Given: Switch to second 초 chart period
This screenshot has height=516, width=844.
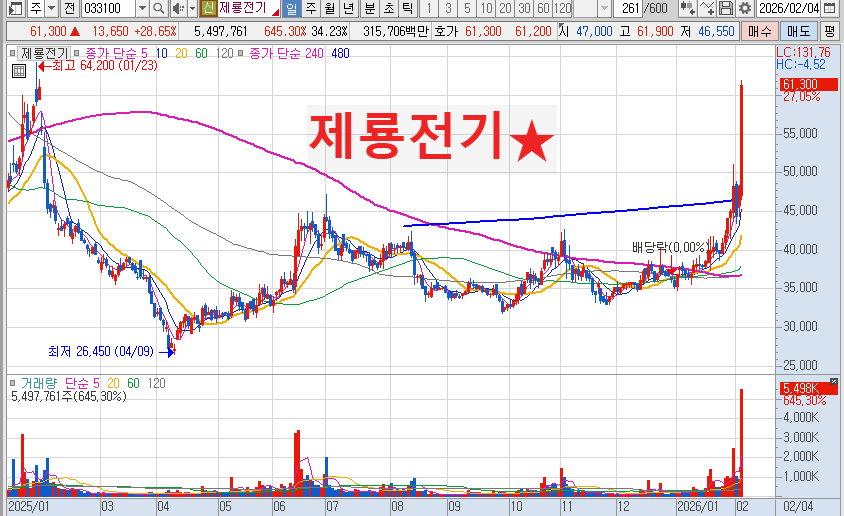Looking at the screenshot, I should (389, 8).
